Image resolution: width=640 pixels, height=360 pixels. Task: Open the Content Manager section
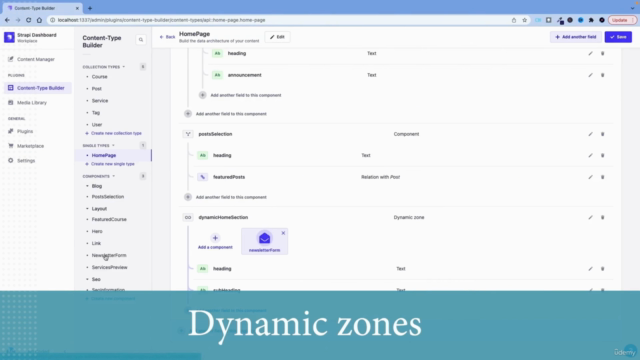pyautogui.click(x=36, y=59)
